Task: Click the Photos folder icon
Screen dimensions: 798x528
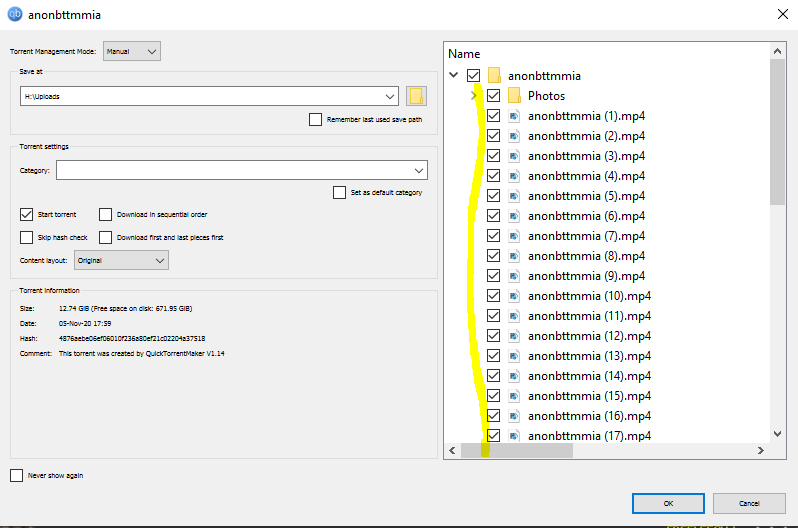Action: pyautogui.click(x=515, y=96)
